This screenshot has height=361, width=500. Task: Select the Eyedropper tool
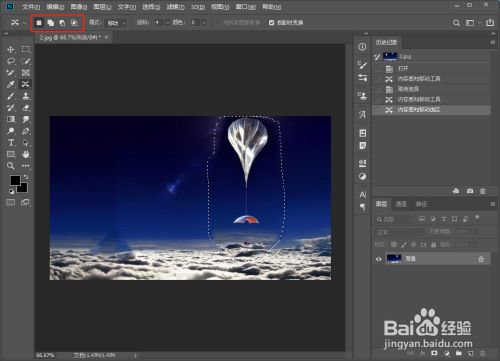point(11,84)
